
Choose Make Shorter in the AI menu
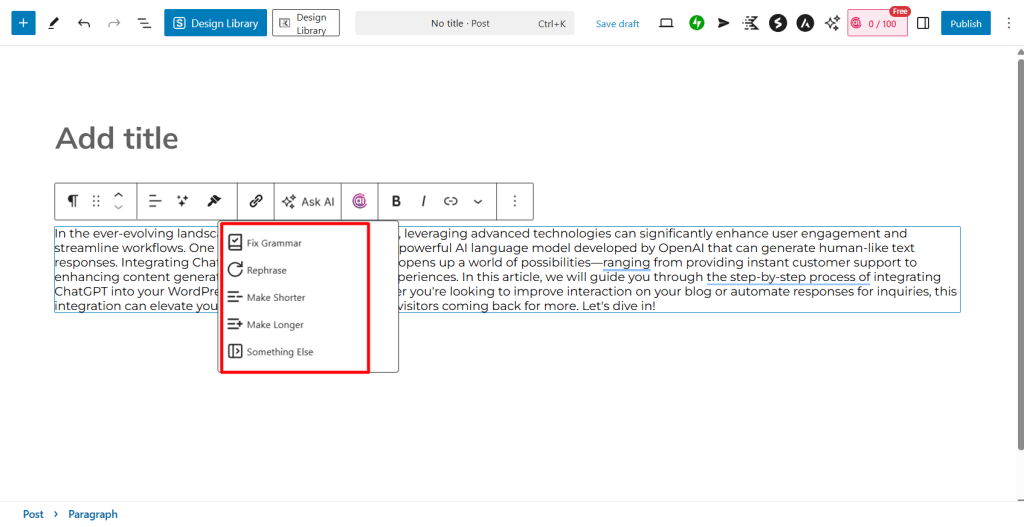click(275, 297)
